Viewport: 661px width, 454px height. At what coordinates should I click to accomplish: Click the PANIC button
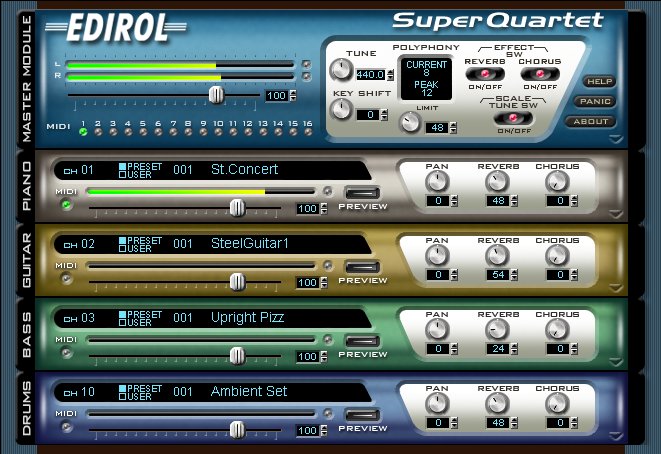[x=595, y=101]
